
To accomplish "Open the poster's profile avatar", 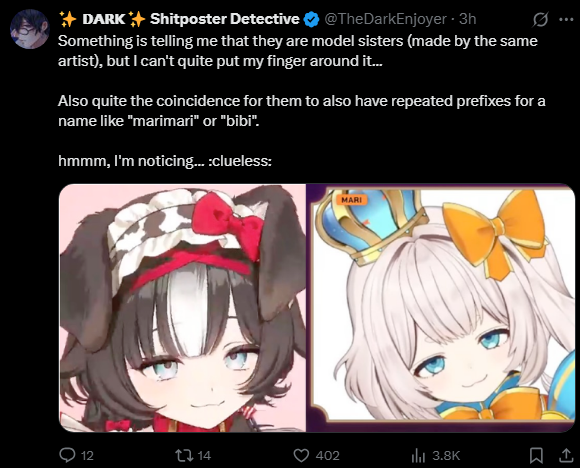I will [30, 29].
